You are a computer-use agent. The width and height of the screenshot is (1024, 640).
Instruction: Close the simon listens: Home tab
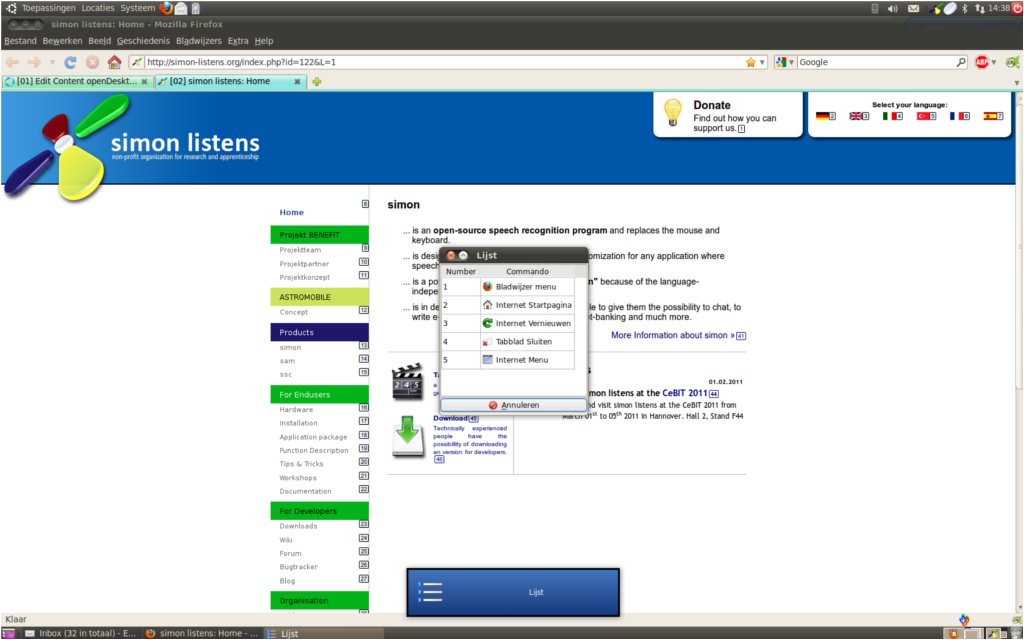(297, 82)
